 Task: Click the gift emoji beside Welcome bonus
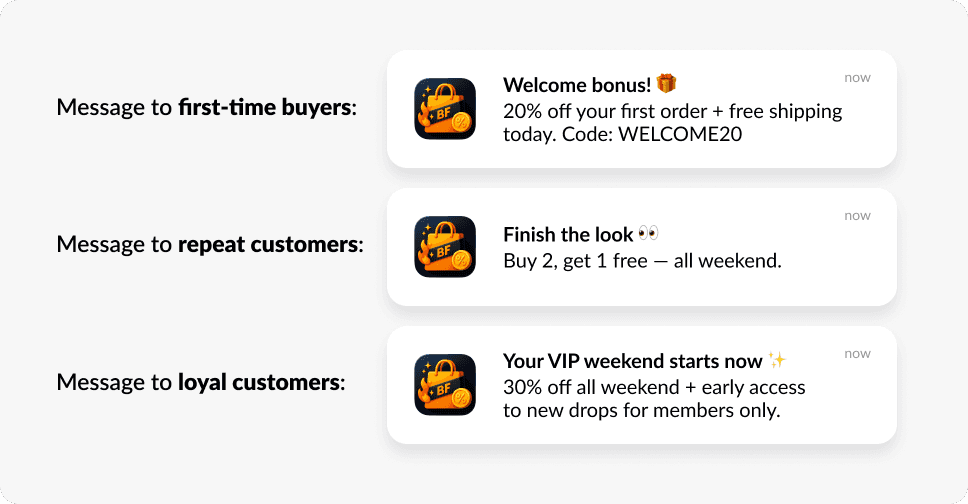click(667, 84)
